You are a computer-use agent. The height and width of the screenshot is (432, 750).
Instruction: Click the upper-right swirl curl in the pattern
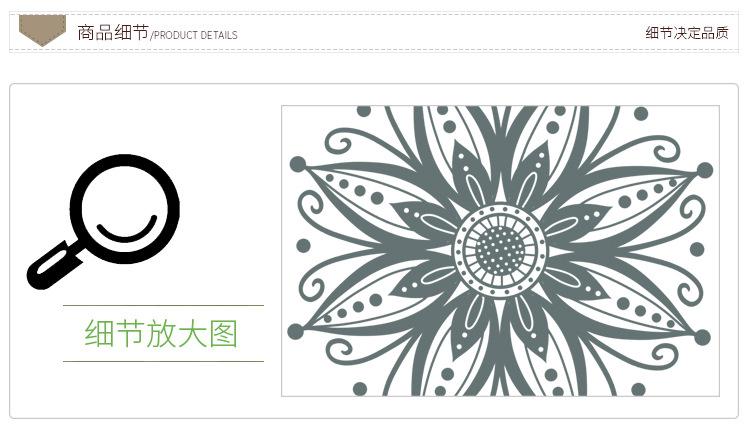pyautogui.click(x=666, y=148)
